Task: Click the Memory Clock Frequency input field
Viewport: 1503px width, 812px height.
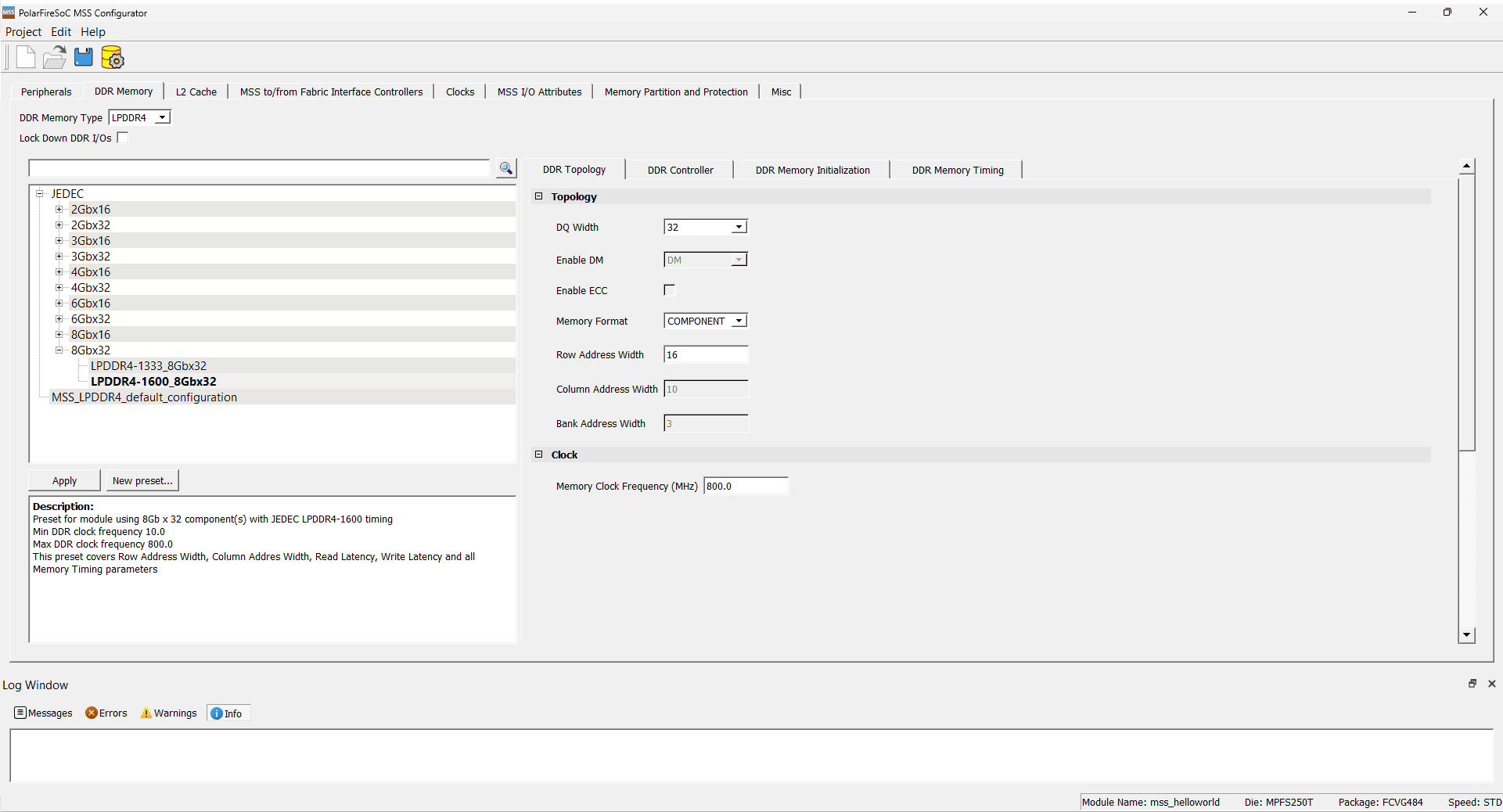Action: [746, 487]
